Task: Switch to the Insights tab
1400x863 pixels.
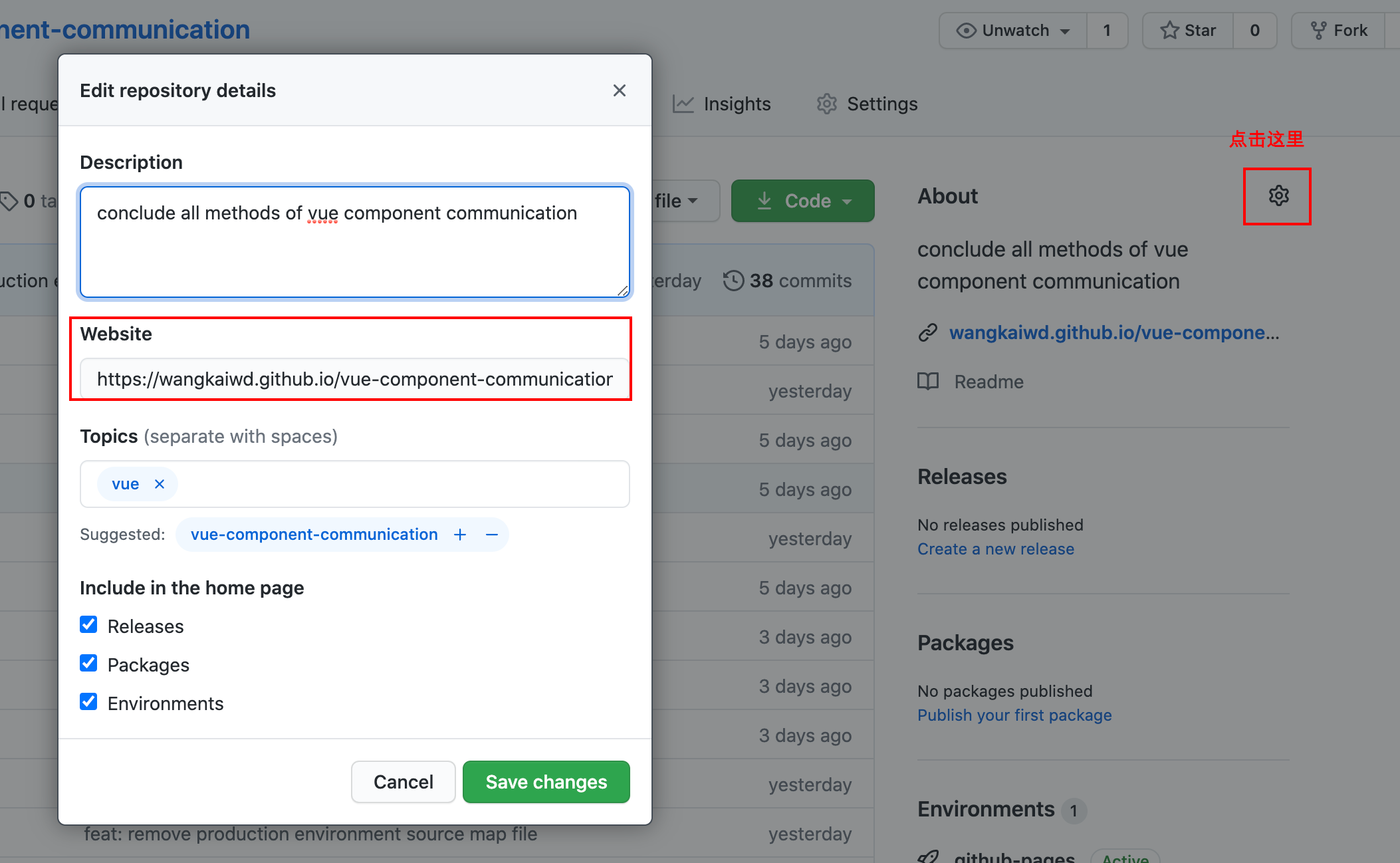Action: pyautogui.click(x=722, y=104)
